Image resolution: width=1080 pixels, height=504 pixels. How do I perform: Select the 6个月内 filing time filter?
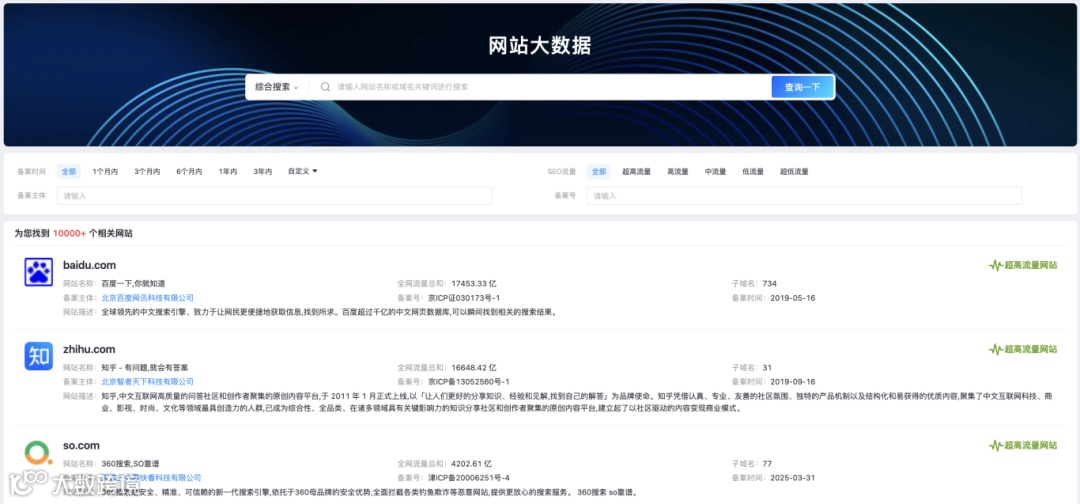pyautogui.click(x=189, y=171)
